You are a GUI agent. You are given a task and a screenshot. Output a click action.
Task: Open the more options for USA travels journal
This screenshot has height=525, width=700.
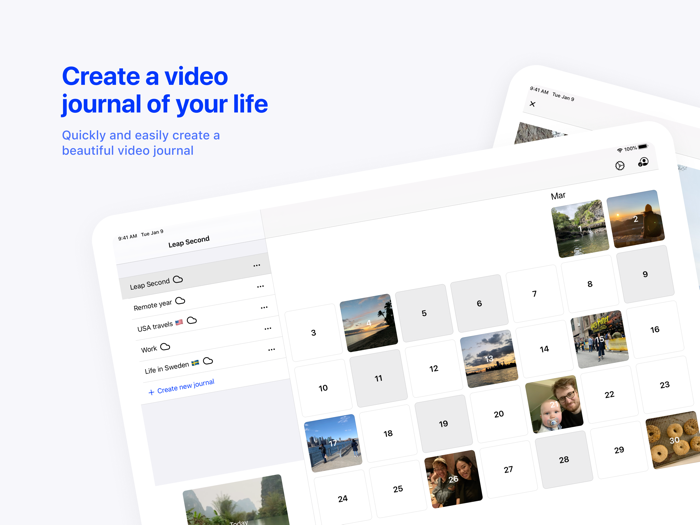click(264, 307)
